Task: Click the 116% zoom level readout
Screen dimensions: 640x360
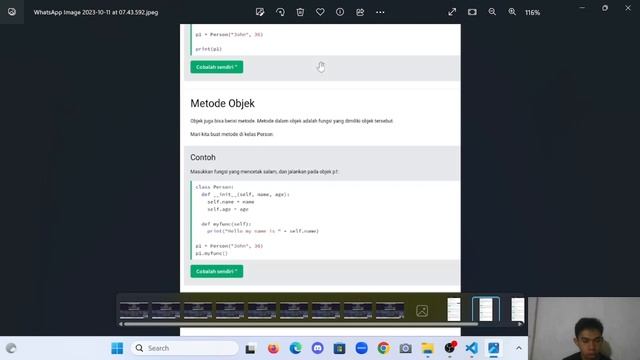Action: (532, 13)
